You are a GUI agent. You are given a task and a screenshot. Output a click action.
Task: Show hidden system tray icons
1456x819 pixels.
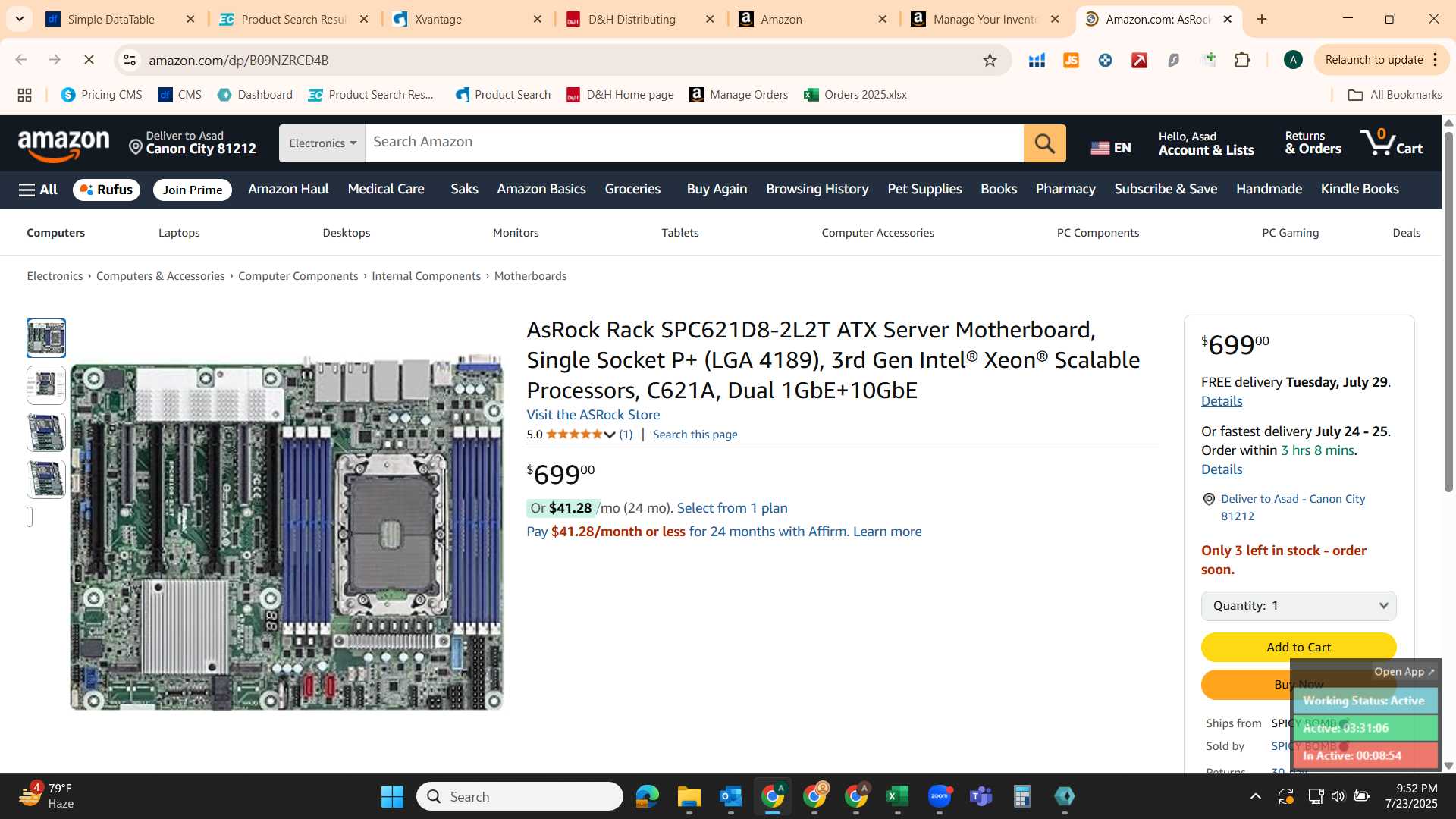point(1256,796)
